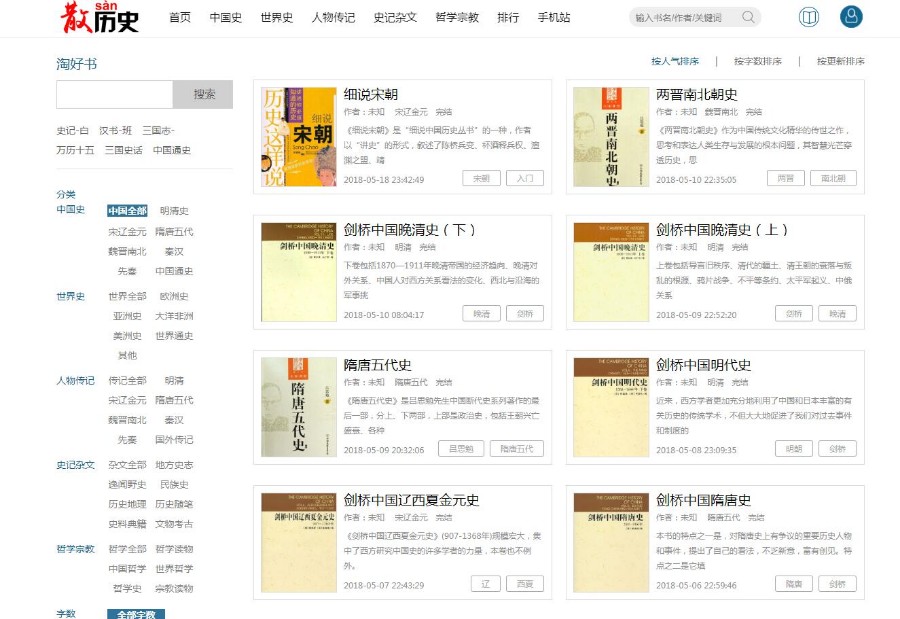900x619 pixels.
Task: Click the 搜索 search button
Action: tap(203, 92)
